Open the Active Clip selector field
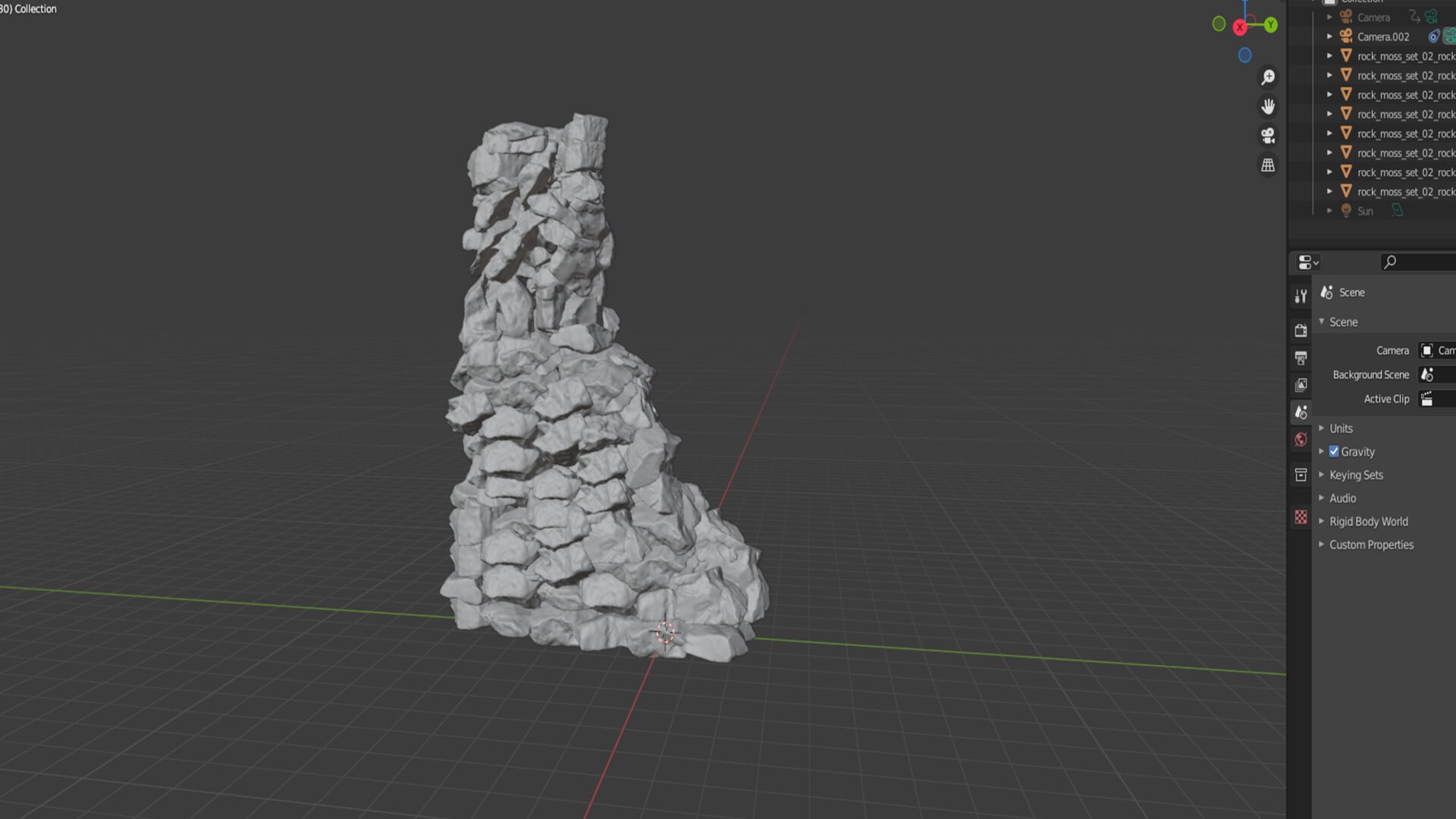This screenshot has height=819, width=1456. coord(1437,399)
